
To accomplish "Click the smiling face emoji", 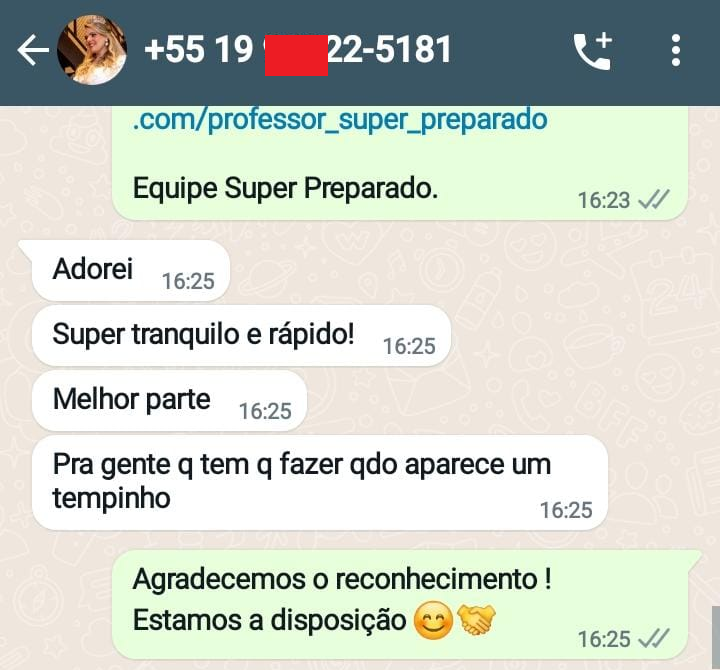I will [x=433, y=620].
